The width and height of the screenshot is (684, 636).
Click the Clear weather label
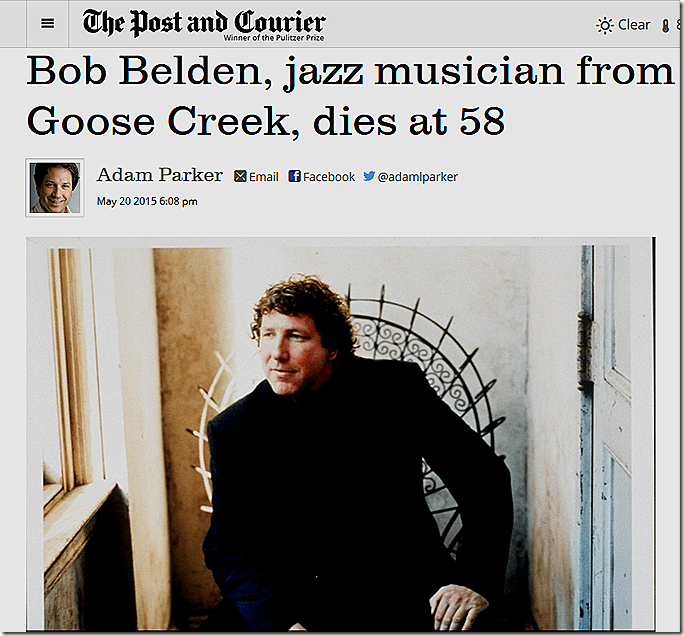coord(634,25)
